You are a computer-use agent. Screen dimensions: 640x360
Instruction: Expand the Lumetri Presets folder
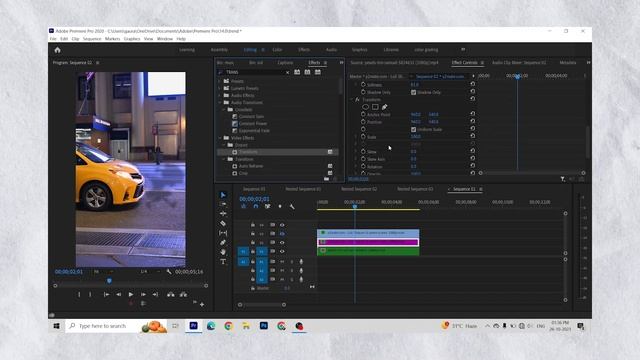pos(220,88)
